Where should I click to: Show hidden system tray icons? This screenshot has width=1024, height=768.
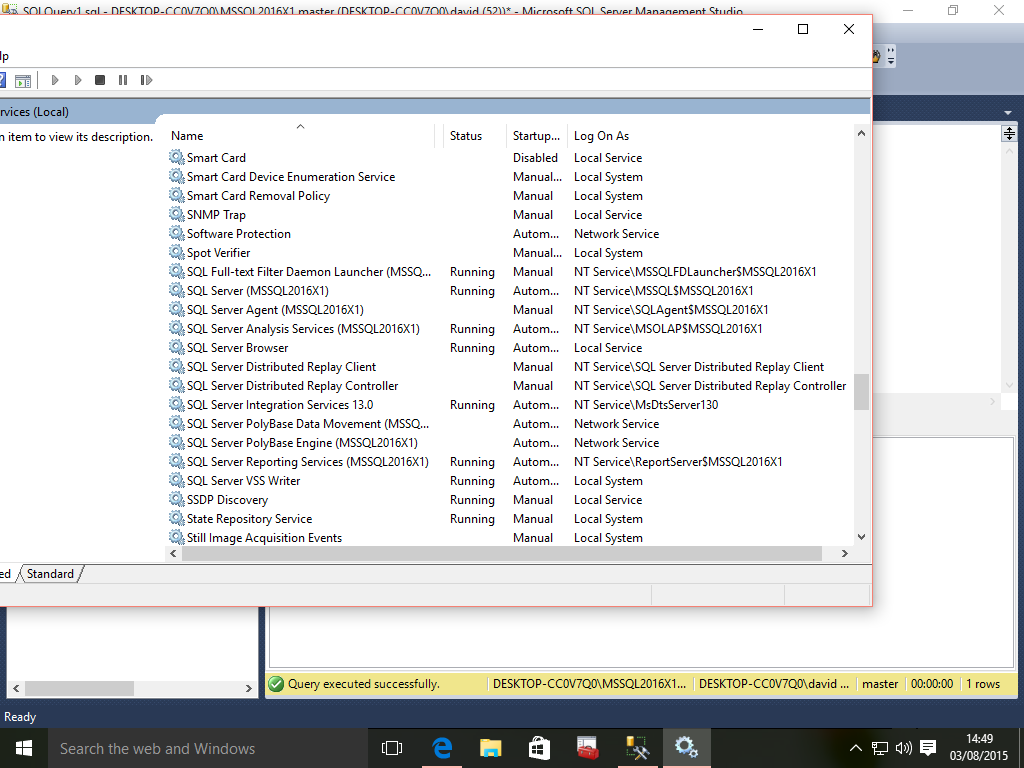point(856,748)
